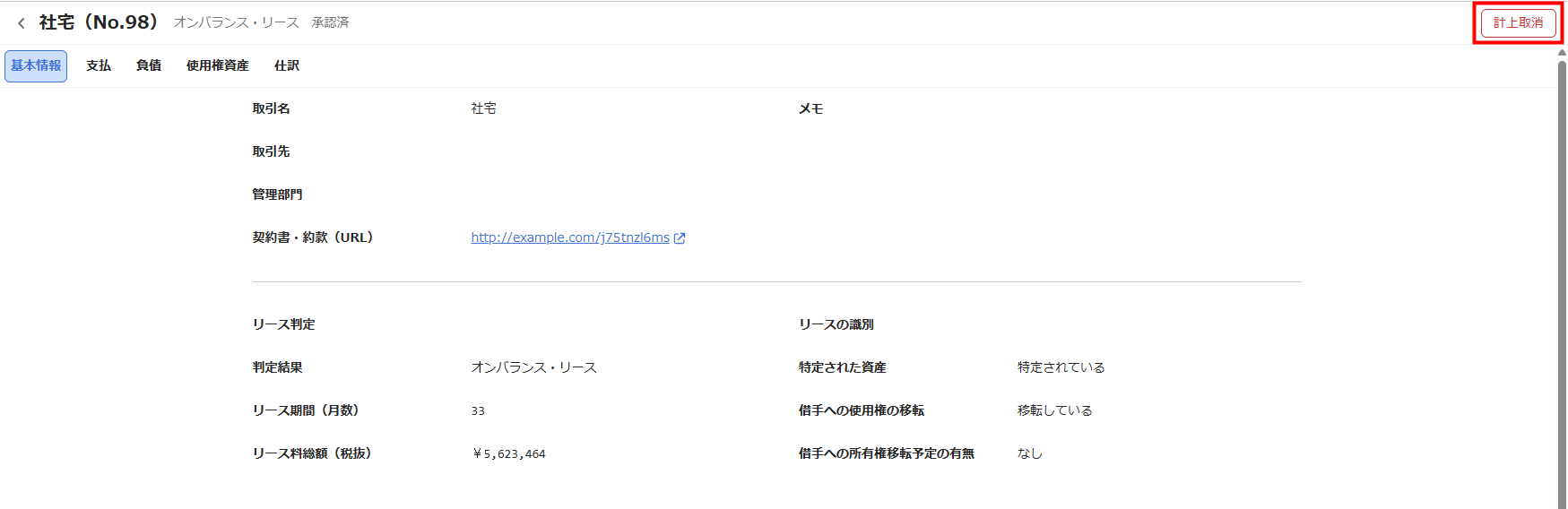Click the lease period value 33
This screenshot has width=1568, height=509.
coord(478,411)
